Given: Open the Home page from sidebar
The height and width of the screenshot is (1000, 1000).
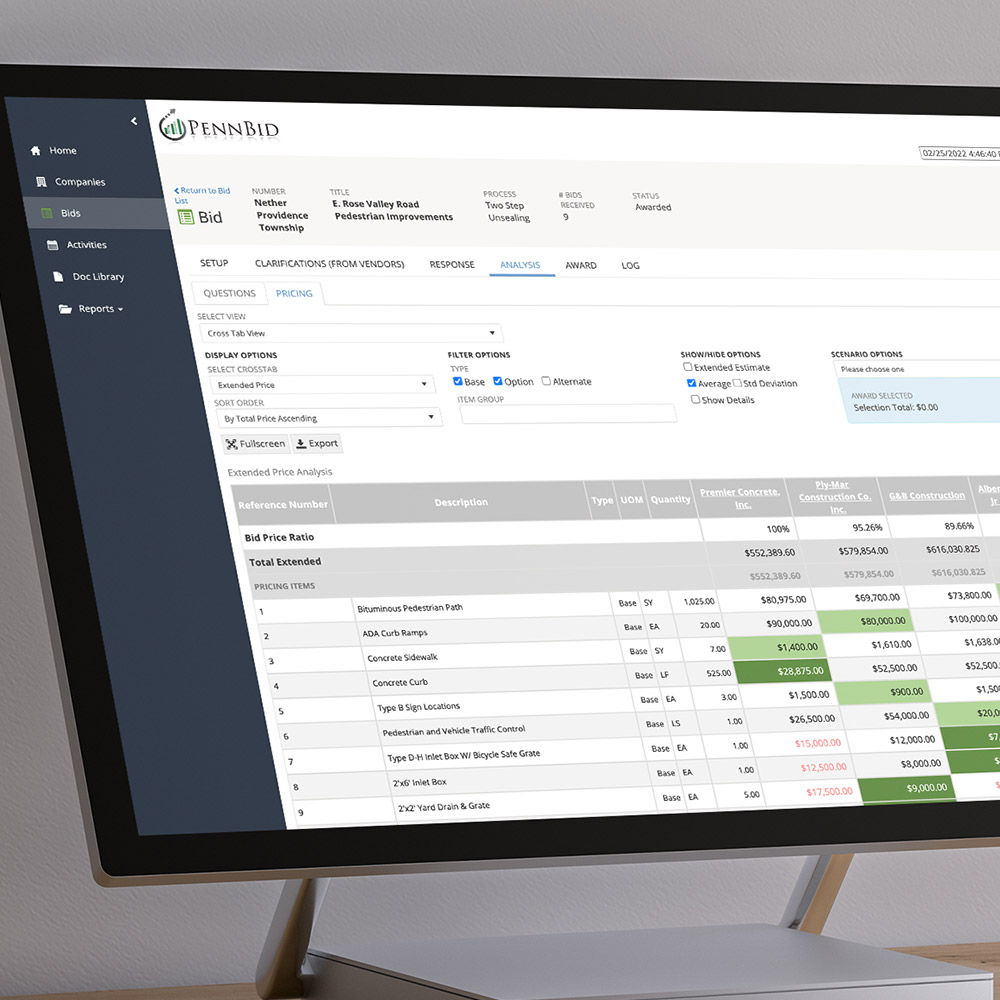Looking at the screenshot, I should pos(63,151).
